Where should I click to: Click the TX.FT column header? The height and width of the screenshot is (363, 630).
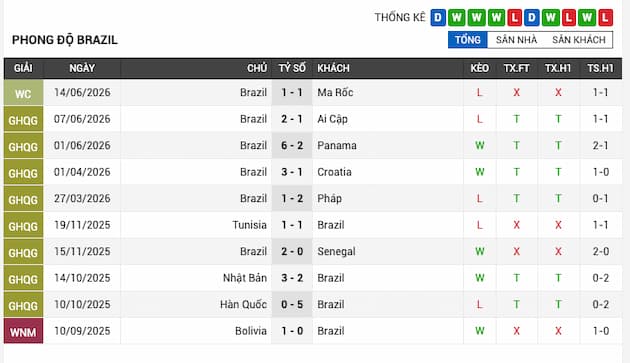pyautogui.click(x=516, y=68)
